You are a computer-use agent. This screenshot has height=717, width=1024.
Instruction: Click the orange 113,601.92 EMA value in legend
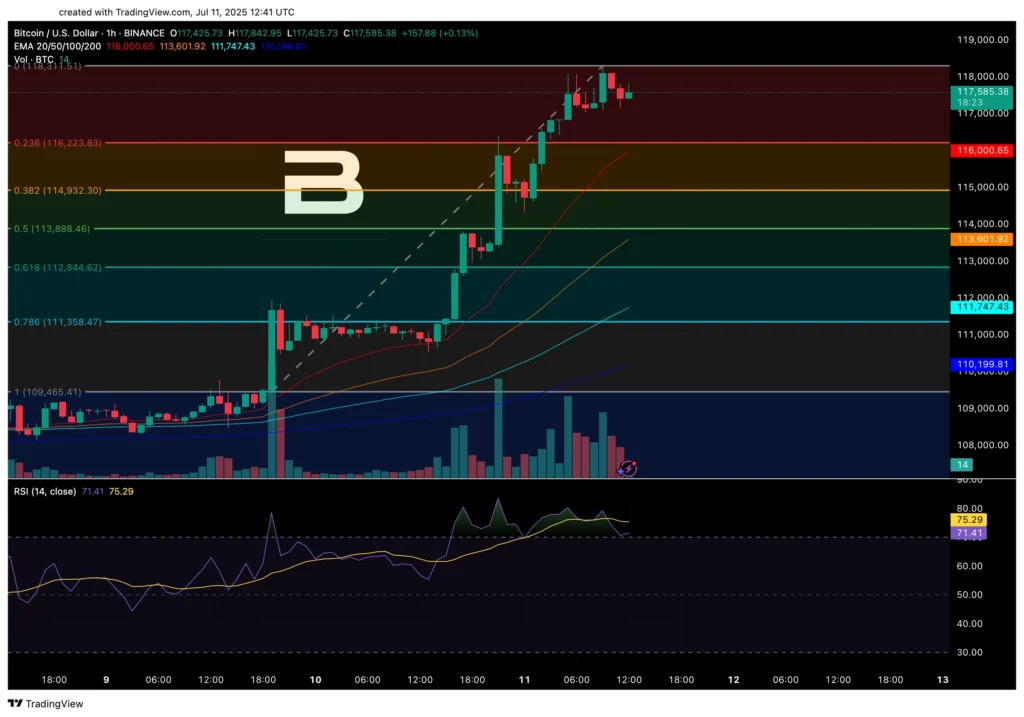[182, 46]
